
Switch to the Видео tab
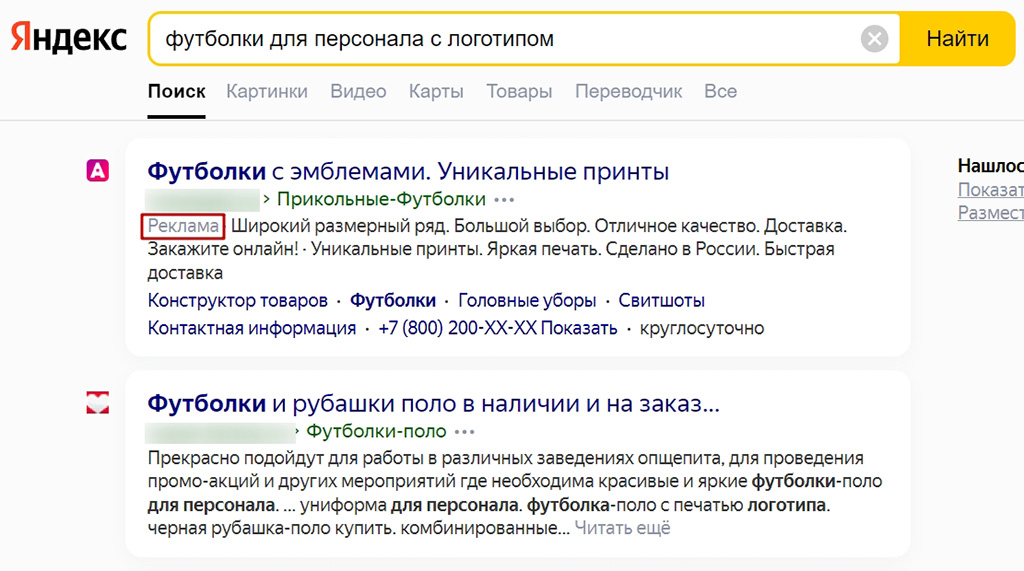pyautogui.click(x=358, y=91)
